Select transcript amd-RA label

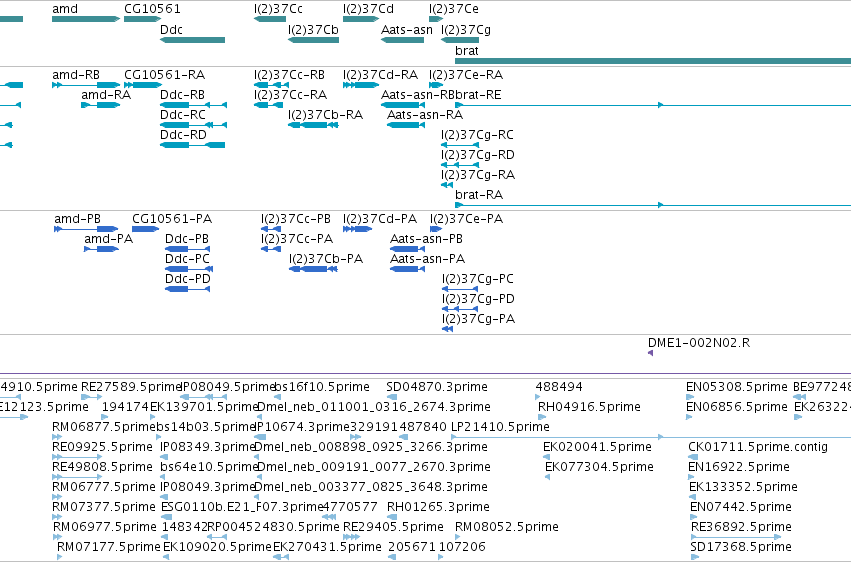[106, 95]
